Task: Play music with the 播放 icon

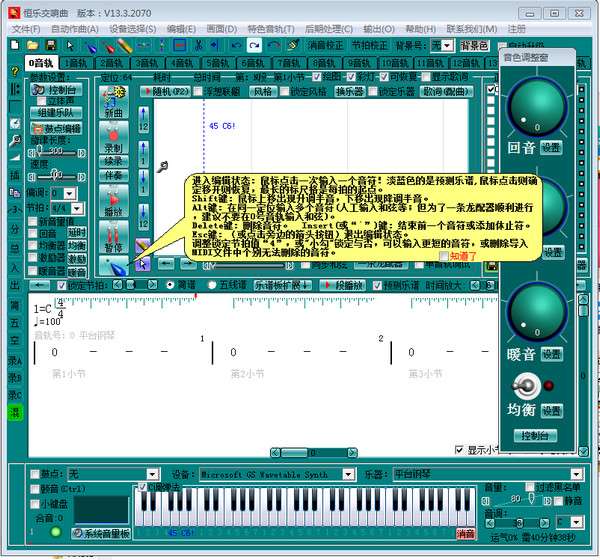Action: coord(114,201)
